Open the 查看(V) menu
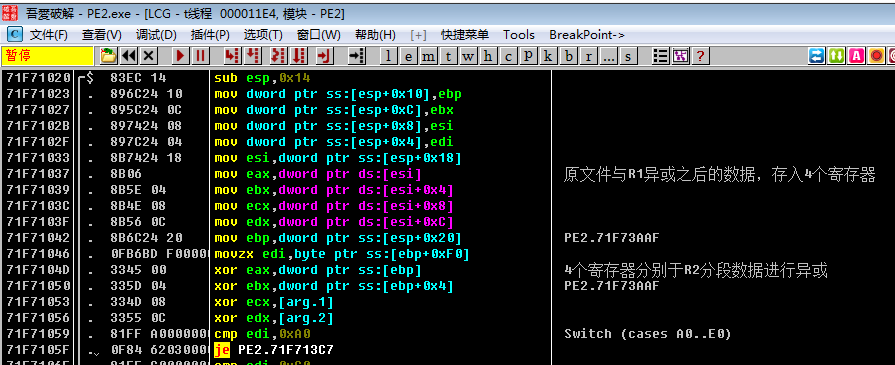This screenshot has width=895, height=365. tap(102, 35)
